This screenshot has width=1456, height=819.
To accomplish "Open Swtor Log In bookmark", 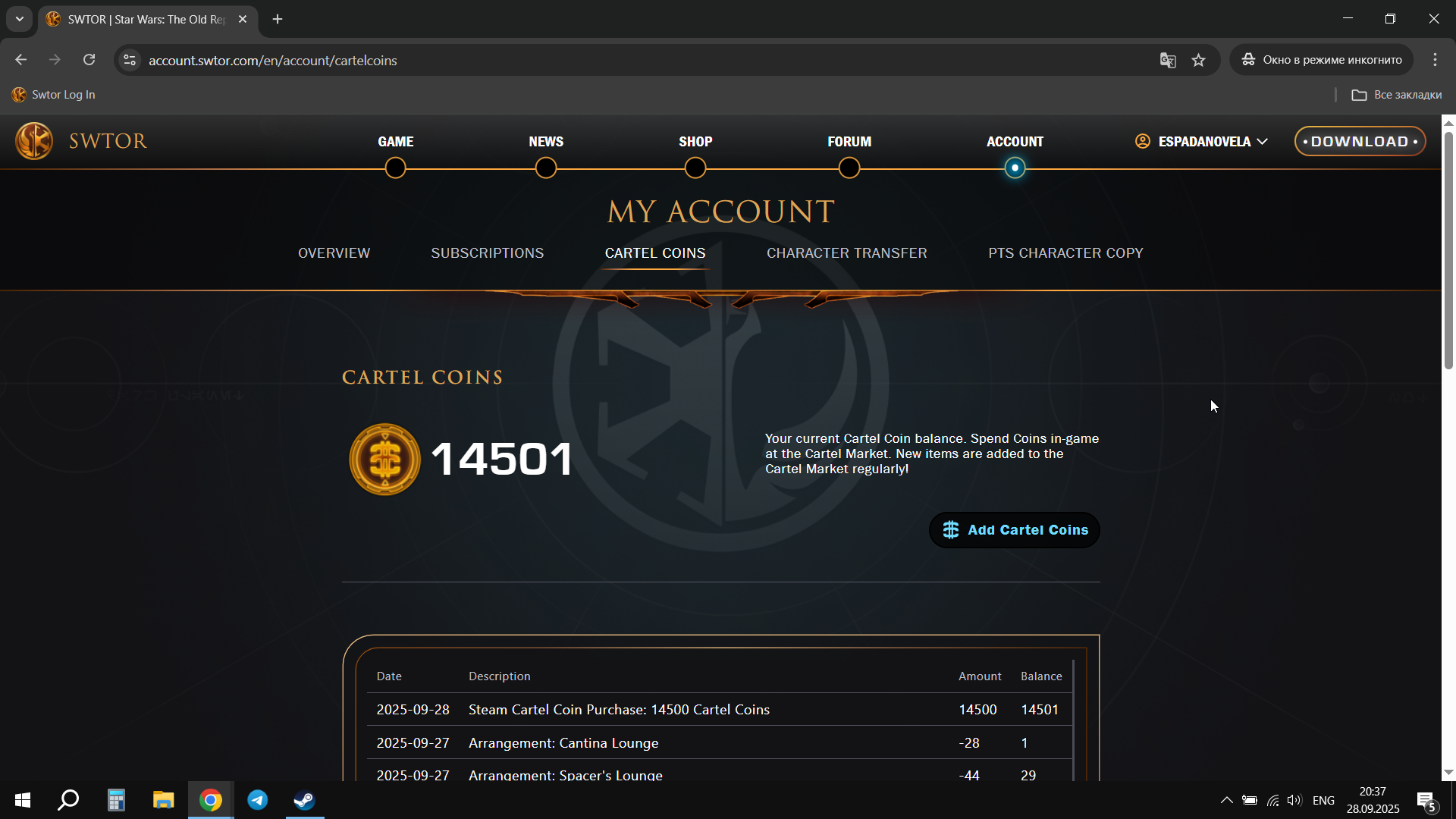I will [x=54, y=95].
